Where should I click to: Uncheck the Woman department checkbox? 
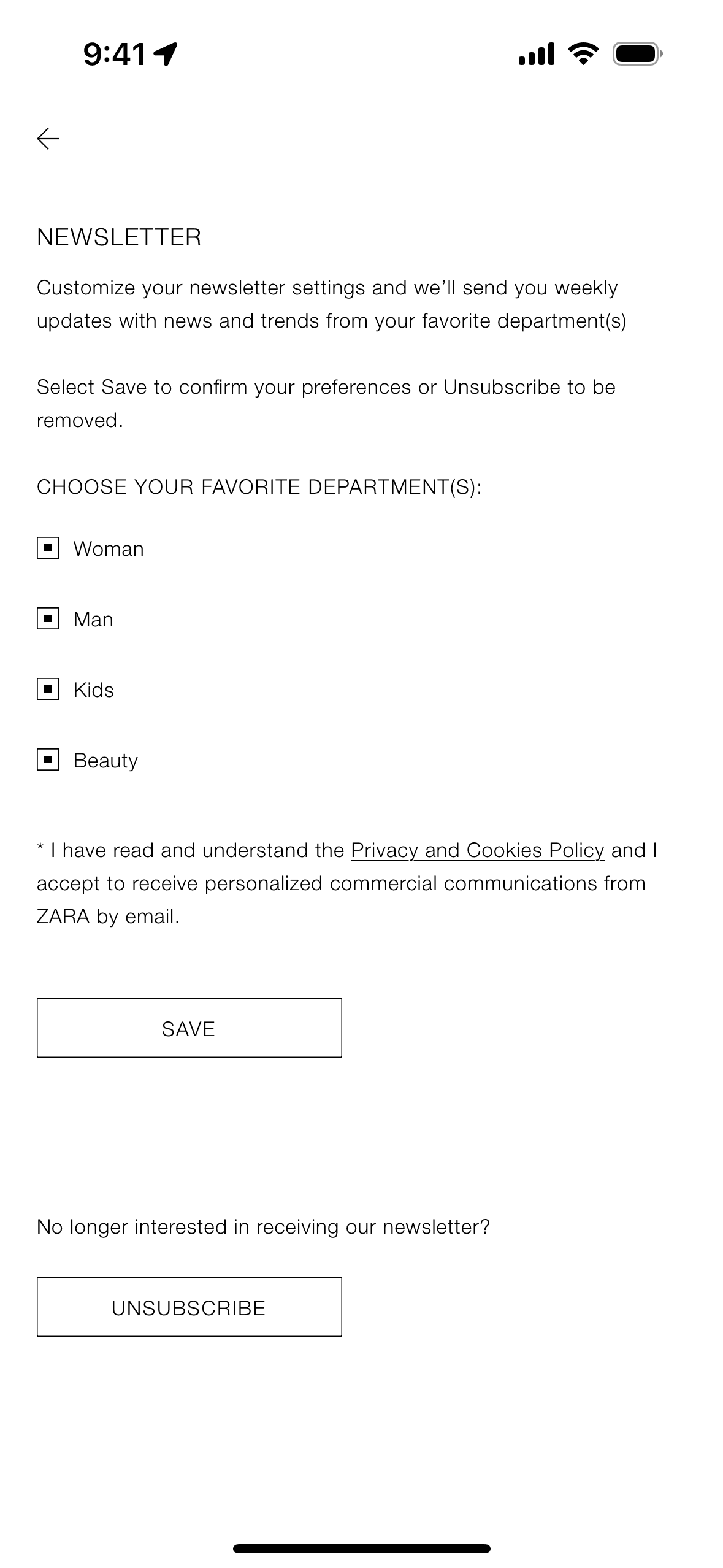click(49, 548)
